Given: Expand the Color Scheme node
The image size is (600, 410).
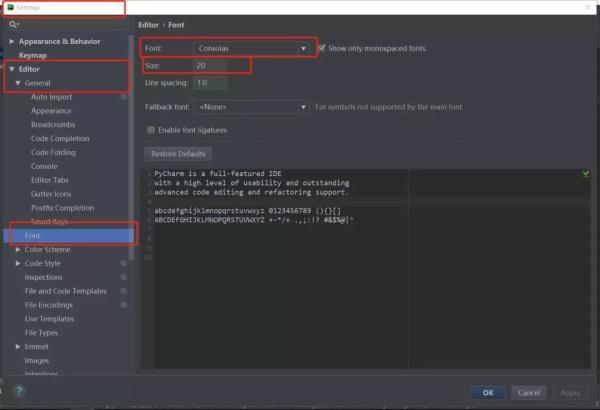Looking at the screenshot, I should (18, 250).
